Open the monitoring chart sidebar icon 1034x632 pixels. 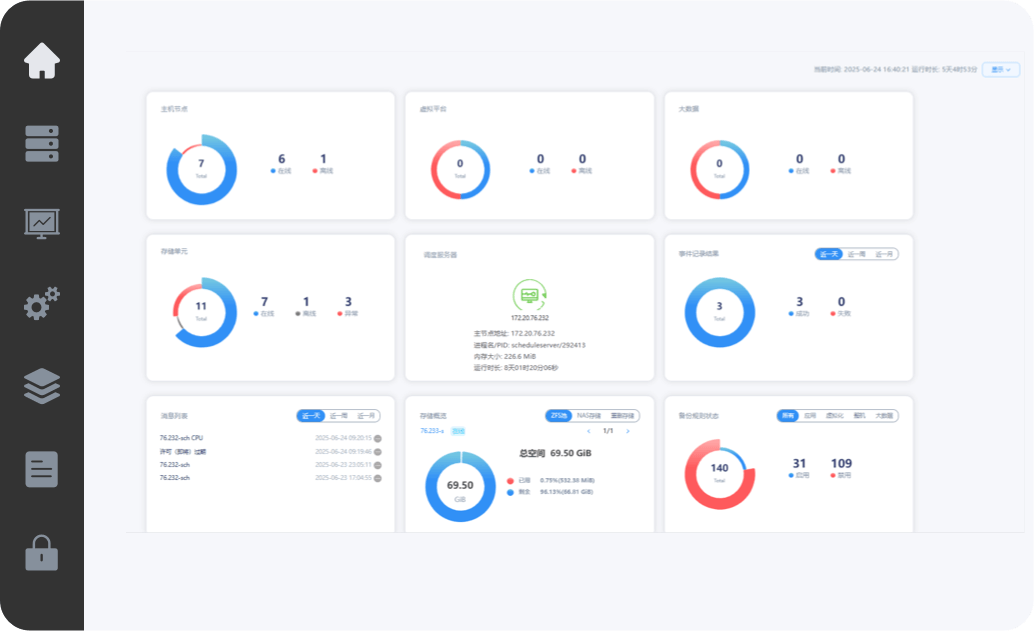[x=42, y=223]
